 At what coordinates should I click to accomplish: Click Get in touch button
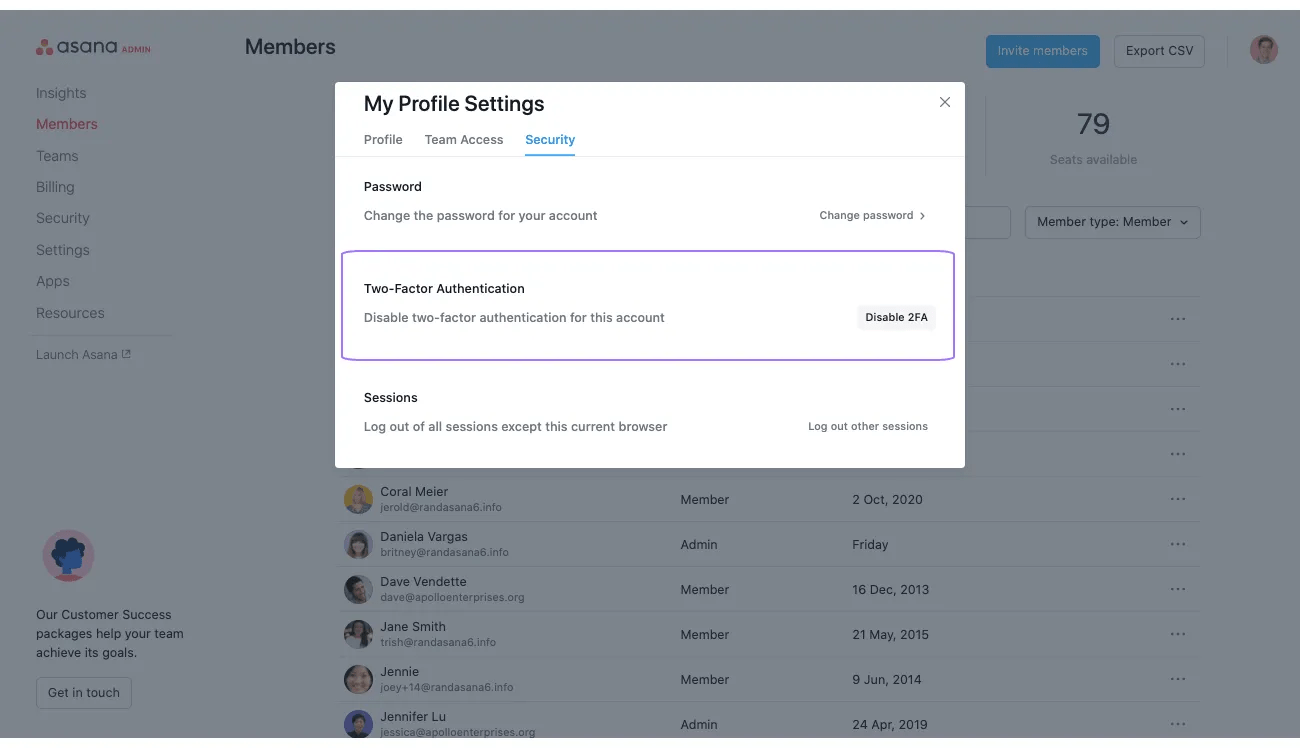(x=84, y=693)
